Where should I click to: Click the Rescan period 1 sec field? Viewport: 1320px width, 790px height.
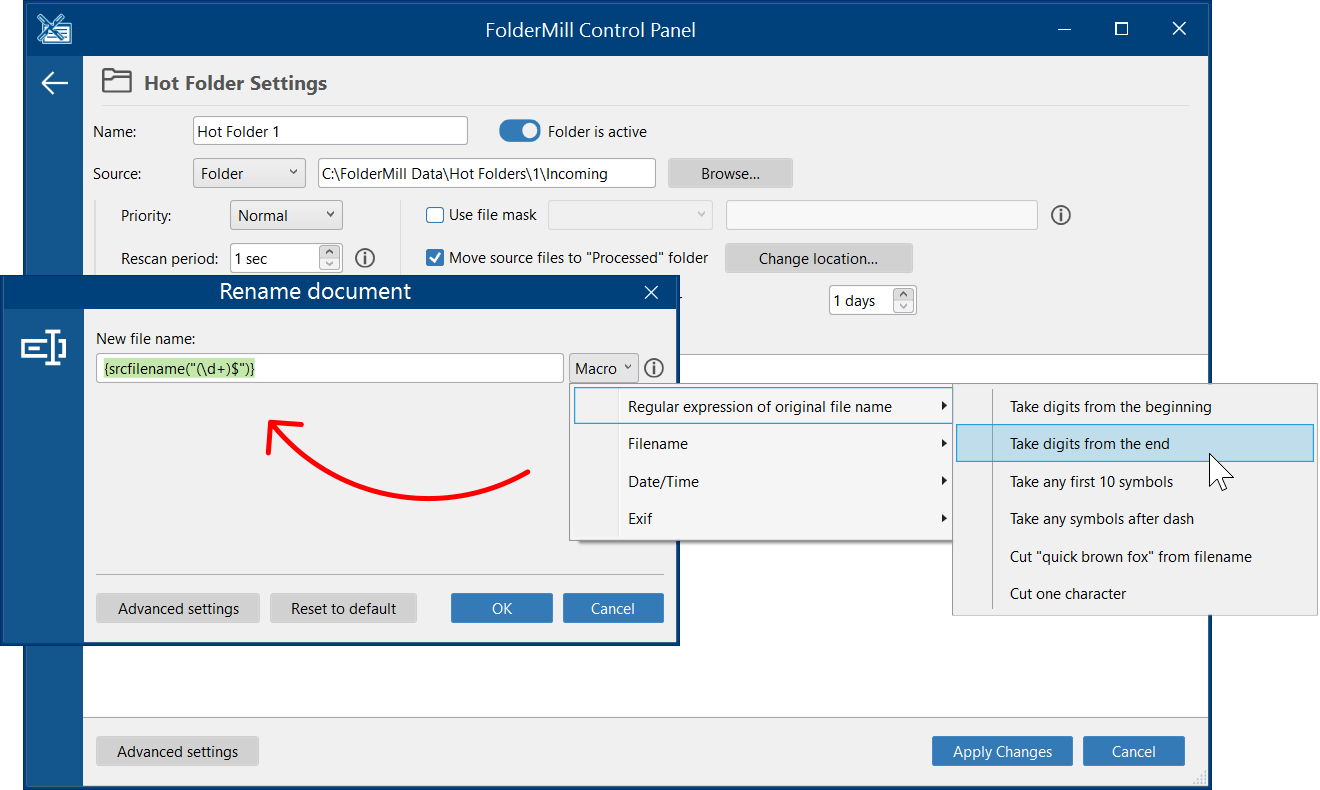(x=275, y=258)
